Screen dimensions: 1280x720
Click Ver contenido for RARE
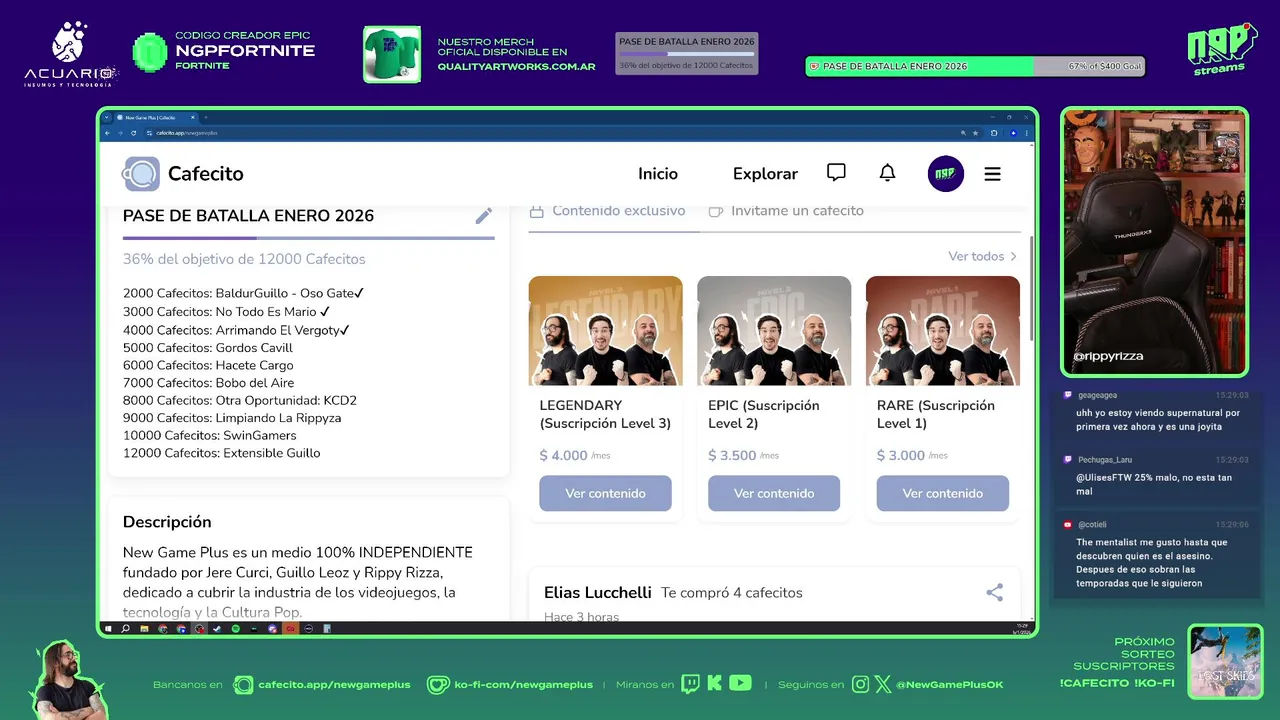[x=943, y=493]
